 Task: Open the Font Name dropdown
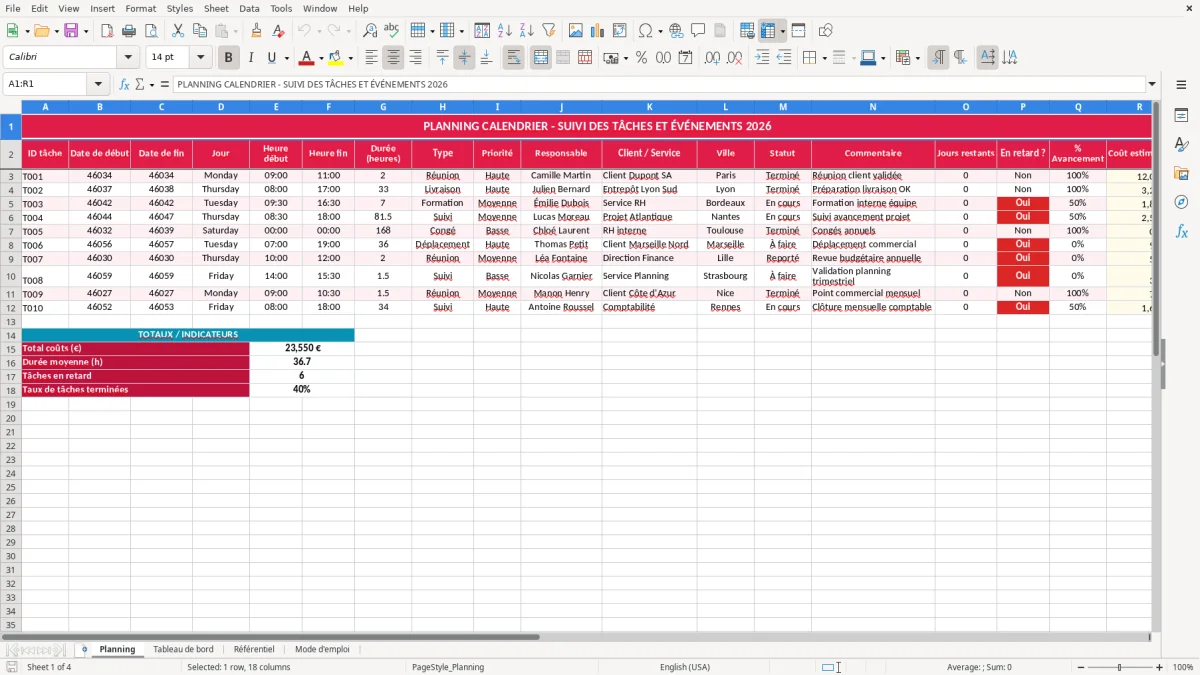(127, 58)
